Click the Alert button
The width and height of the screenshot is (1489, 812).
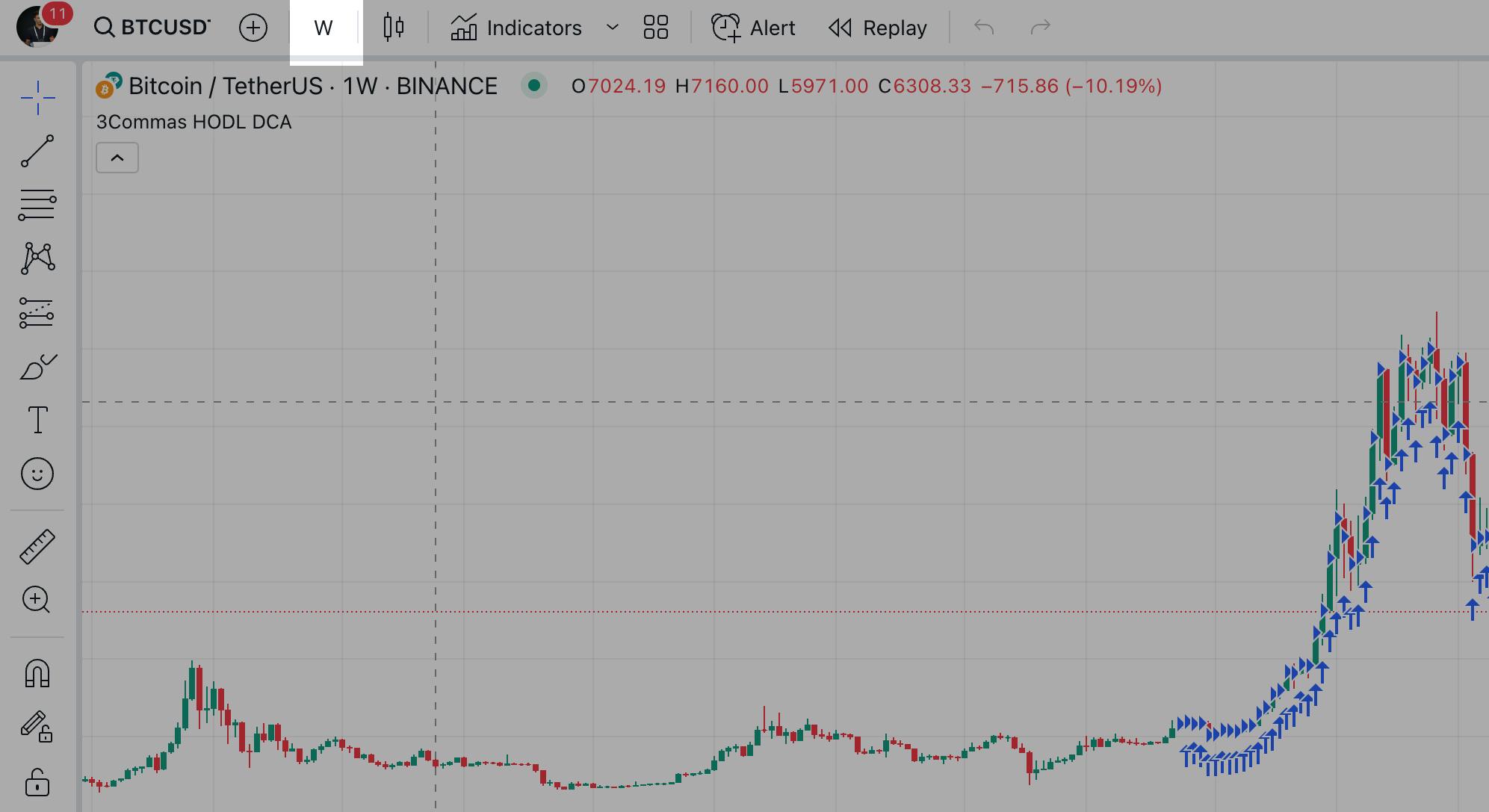[x=753, y=28]
